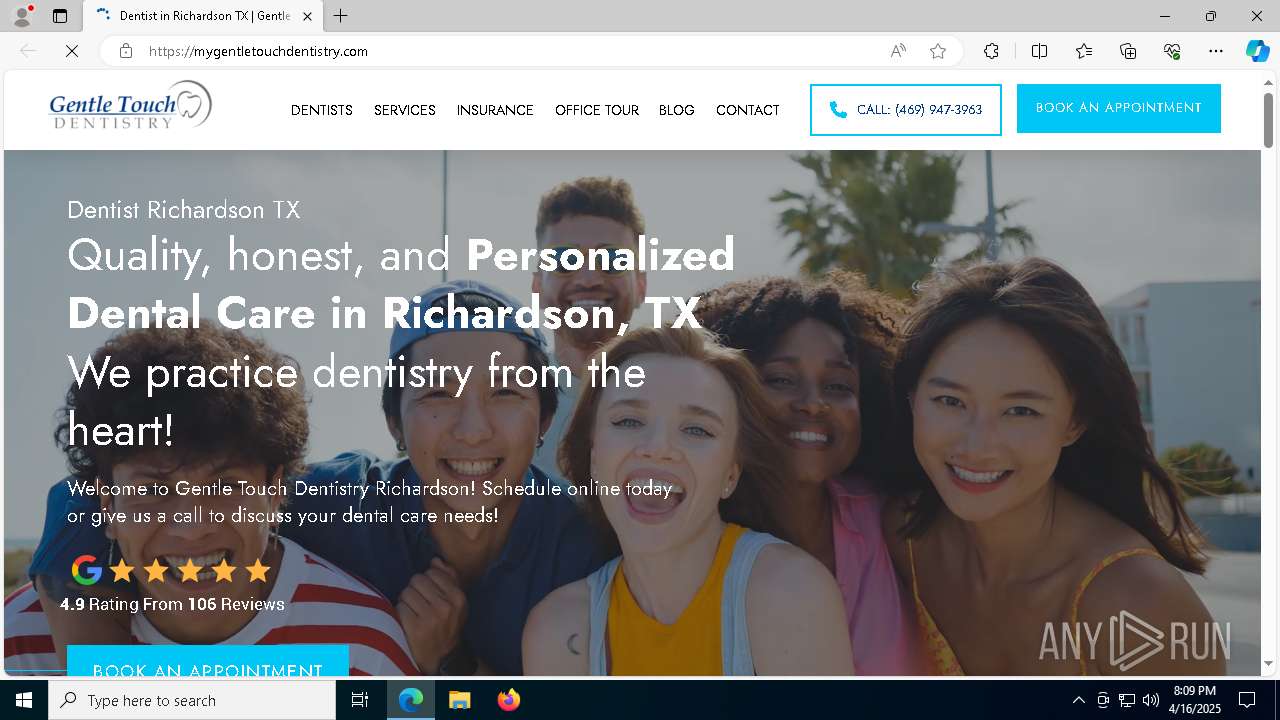Open the INSURANCE page

[x=495, y=110]
